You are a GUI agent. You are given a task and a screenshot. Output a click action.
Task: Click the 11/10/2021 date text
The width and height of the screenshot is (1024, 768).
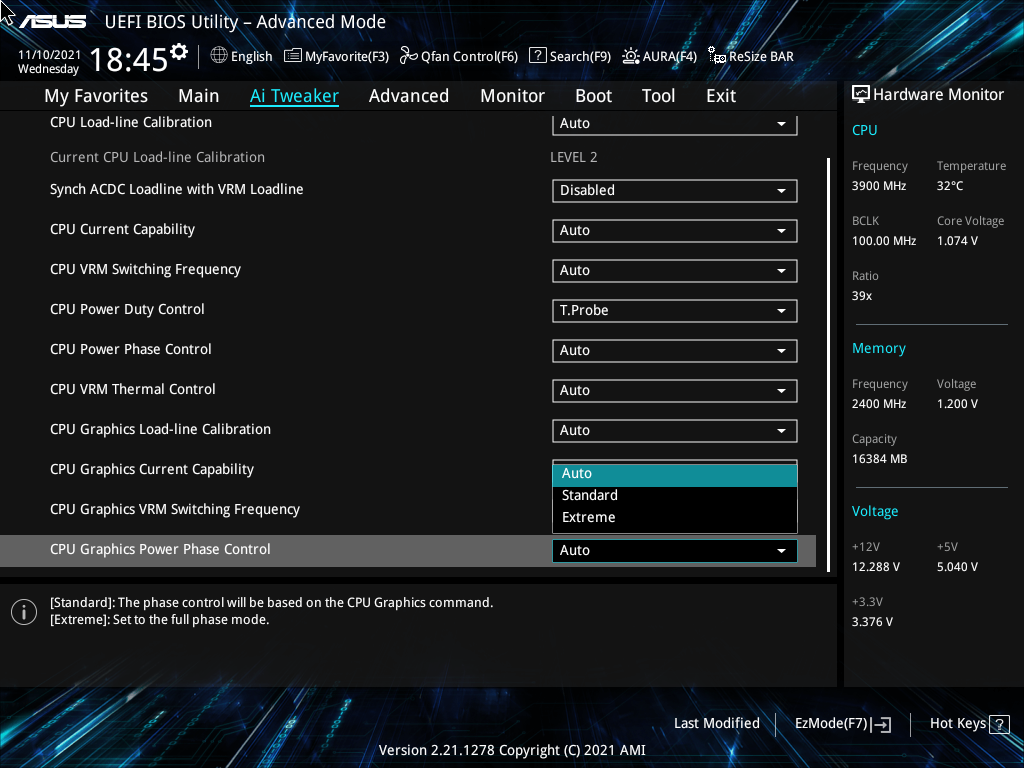(x=50, y=55)
